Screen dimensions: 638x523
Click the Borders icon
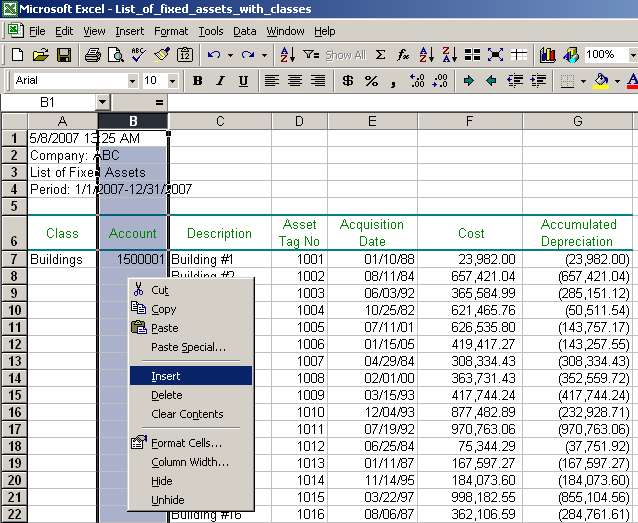(567, 81)
